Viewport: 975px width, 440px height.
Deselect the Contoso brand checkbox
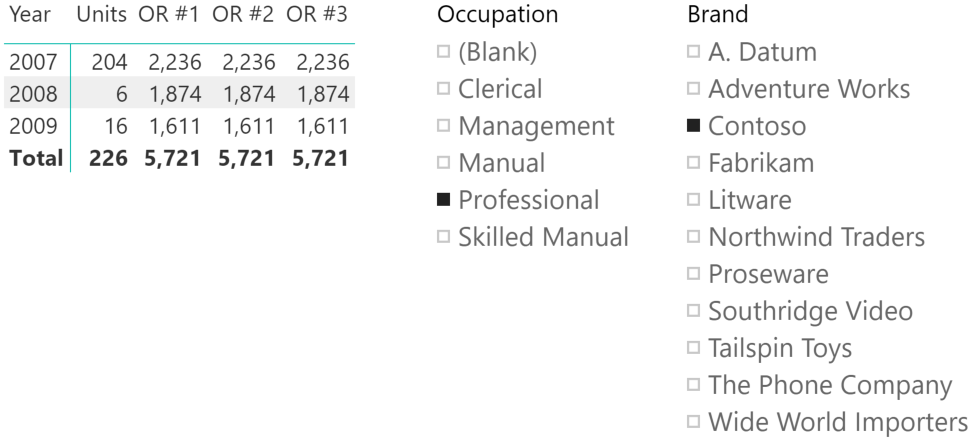point(693,126)
